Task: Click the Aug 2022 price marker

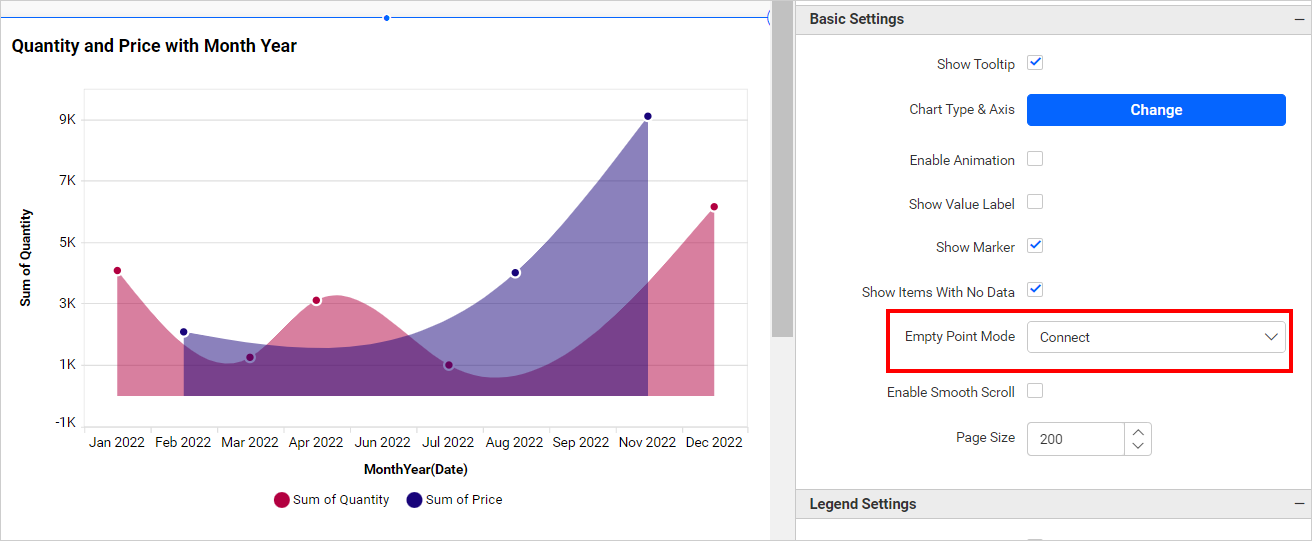Action: click(x=515, y=273)
